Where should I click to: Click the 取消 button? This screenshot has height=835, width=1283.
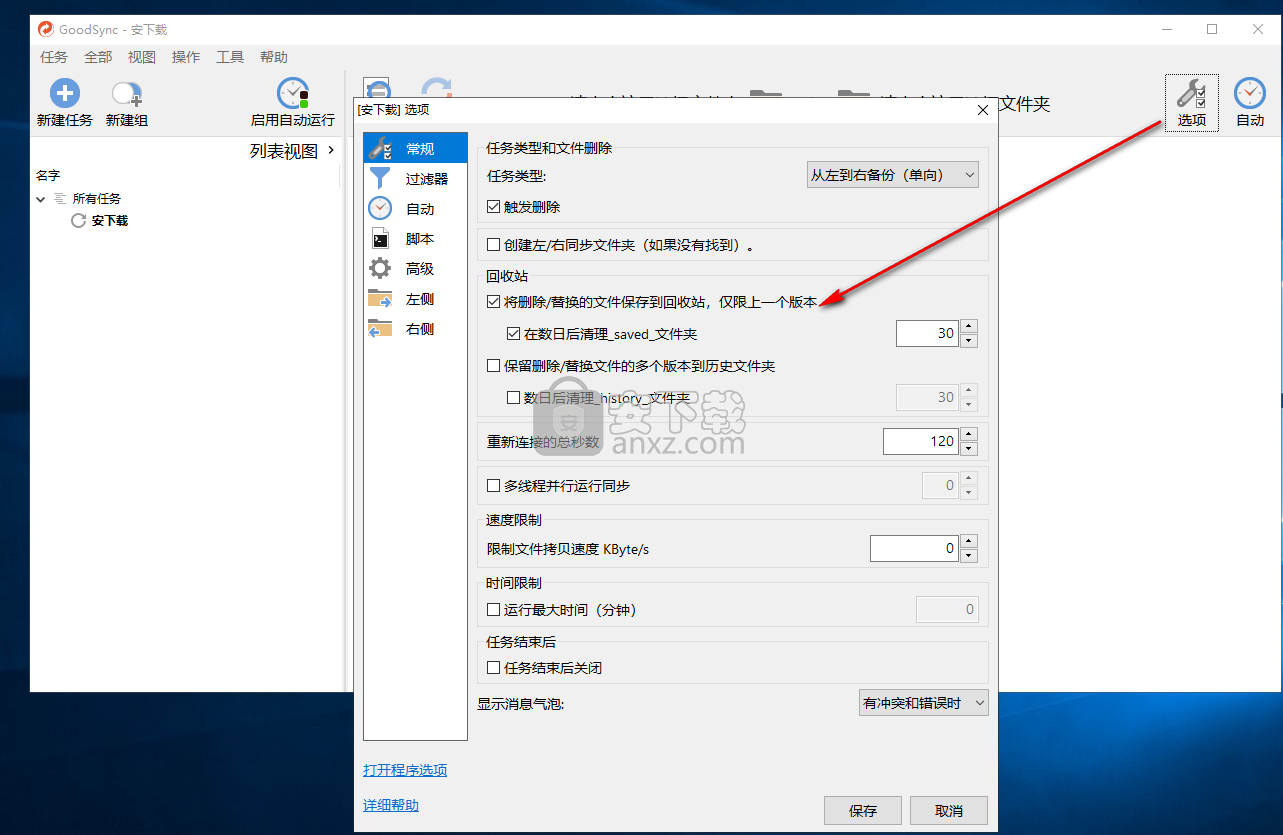[949, 810]
